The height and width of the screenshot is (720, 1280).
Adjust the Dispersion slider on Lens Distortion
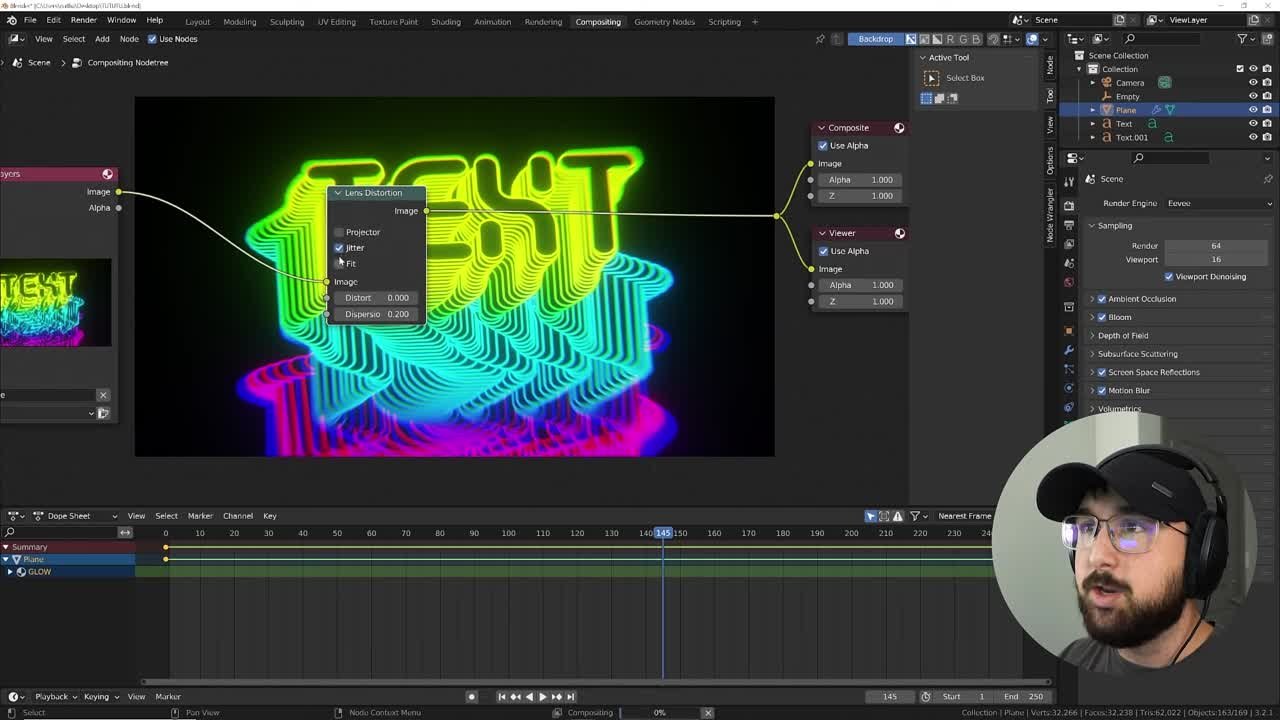[x=375, y=314]
